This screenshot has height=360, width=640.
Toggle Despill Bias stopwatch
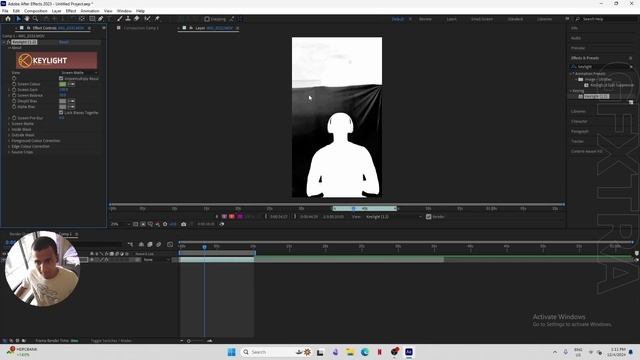14,101
